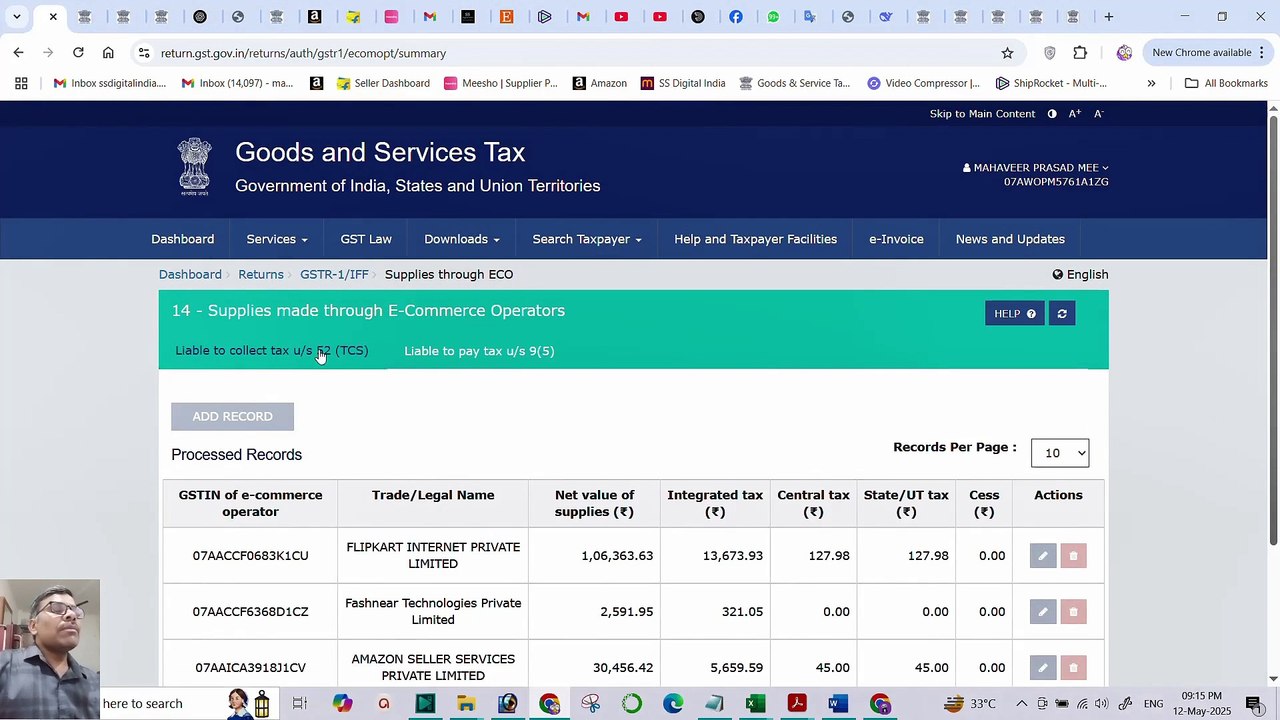
Task: Click Skip to Main Content link
Action: pyautogui.click(x=982, y=114)
